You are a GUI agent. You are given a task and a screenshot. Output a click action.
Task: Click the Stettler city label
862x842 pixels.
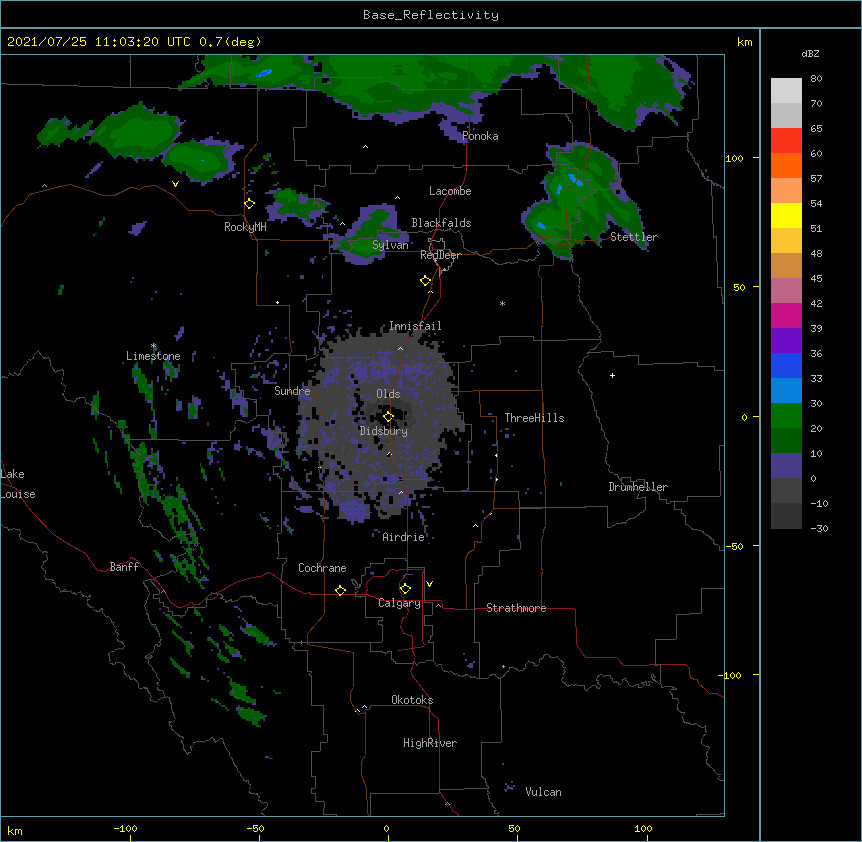pyautogui.click(x=634, y=237)
